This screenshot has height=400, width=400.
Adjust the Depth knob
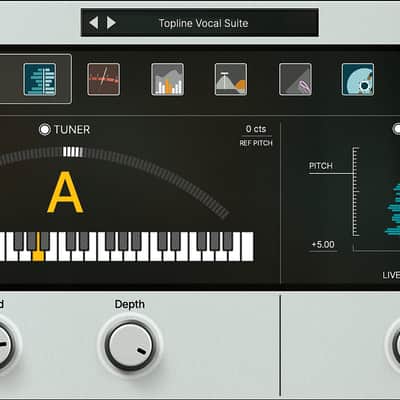(x=130, y=346)
